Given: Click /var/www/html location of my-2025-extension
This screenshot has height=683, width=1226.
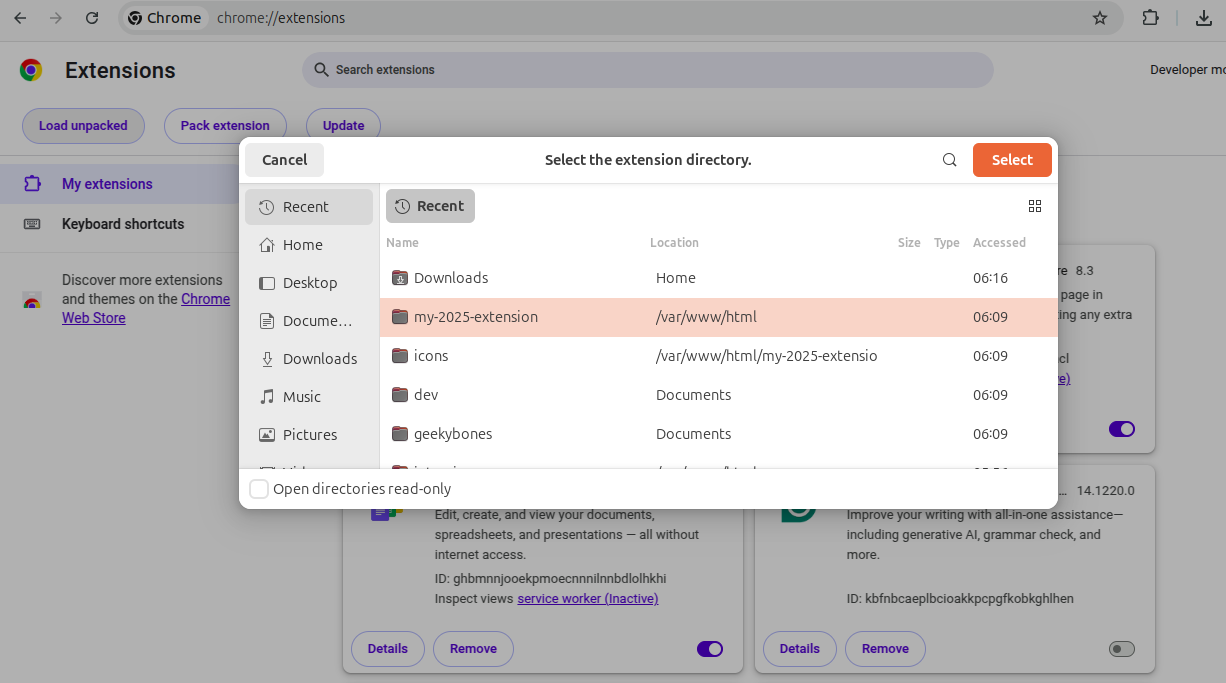Looking at the screenshot, I should point(706,317).
